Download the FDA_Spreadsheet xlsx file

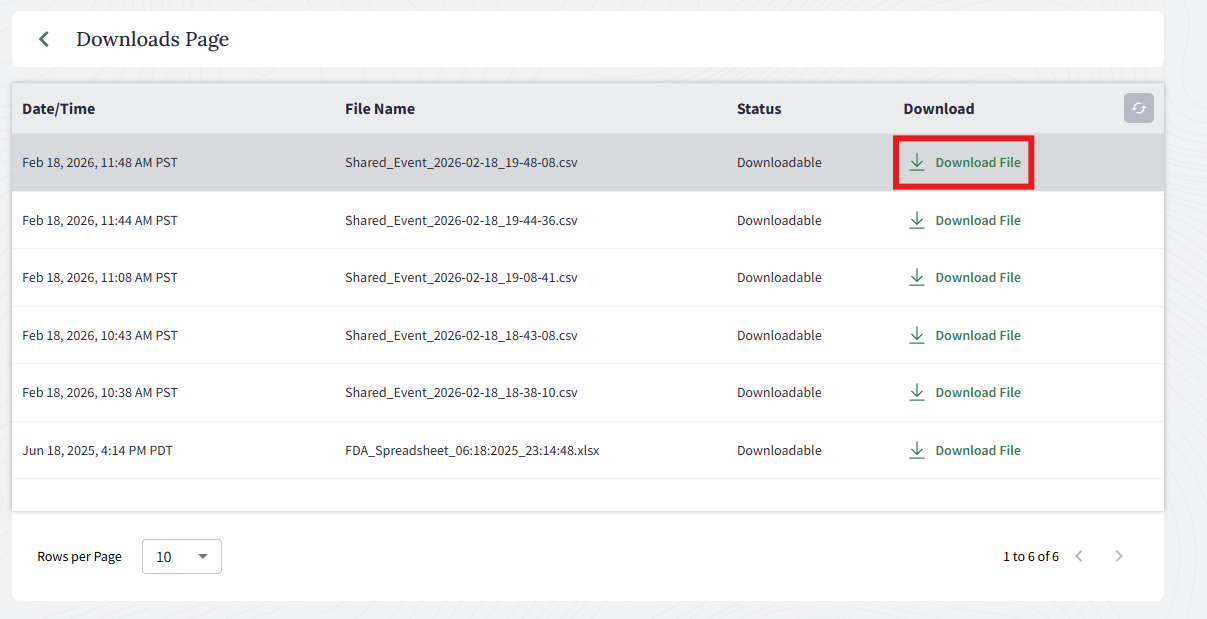(964, 451)
